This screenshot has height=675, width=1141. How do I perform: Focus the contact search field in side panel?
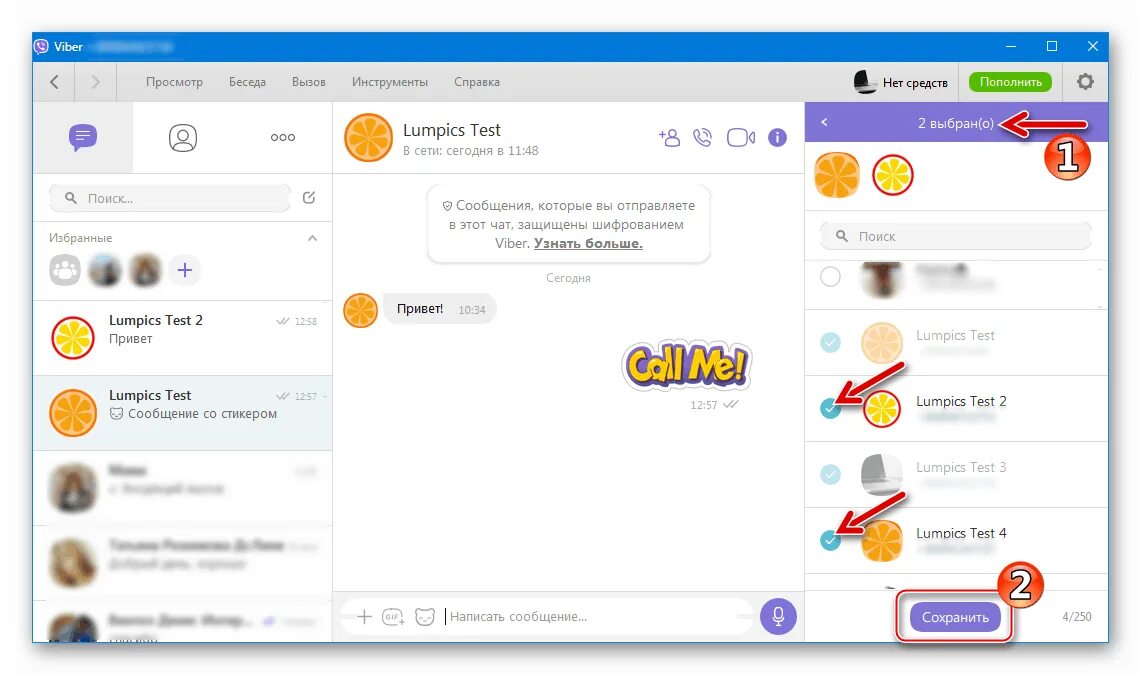955,236
